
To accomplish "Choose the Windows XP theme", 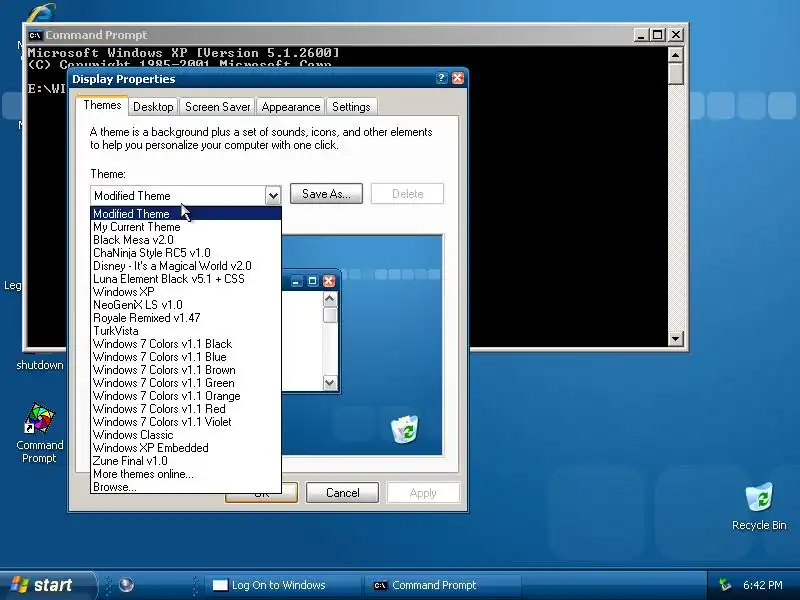I will coord(186,292).
